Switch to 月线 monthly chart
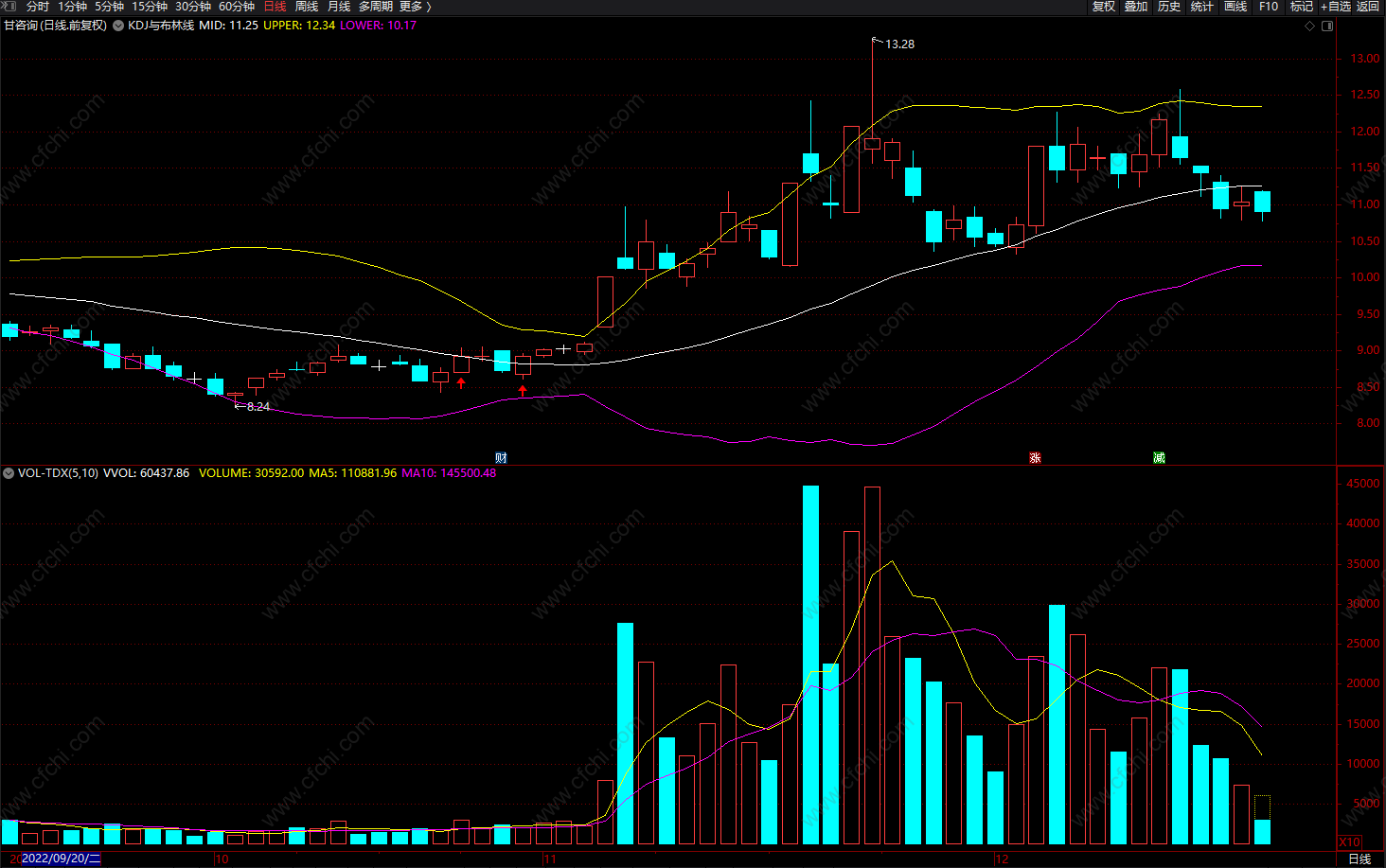 [x=339, y=7]
